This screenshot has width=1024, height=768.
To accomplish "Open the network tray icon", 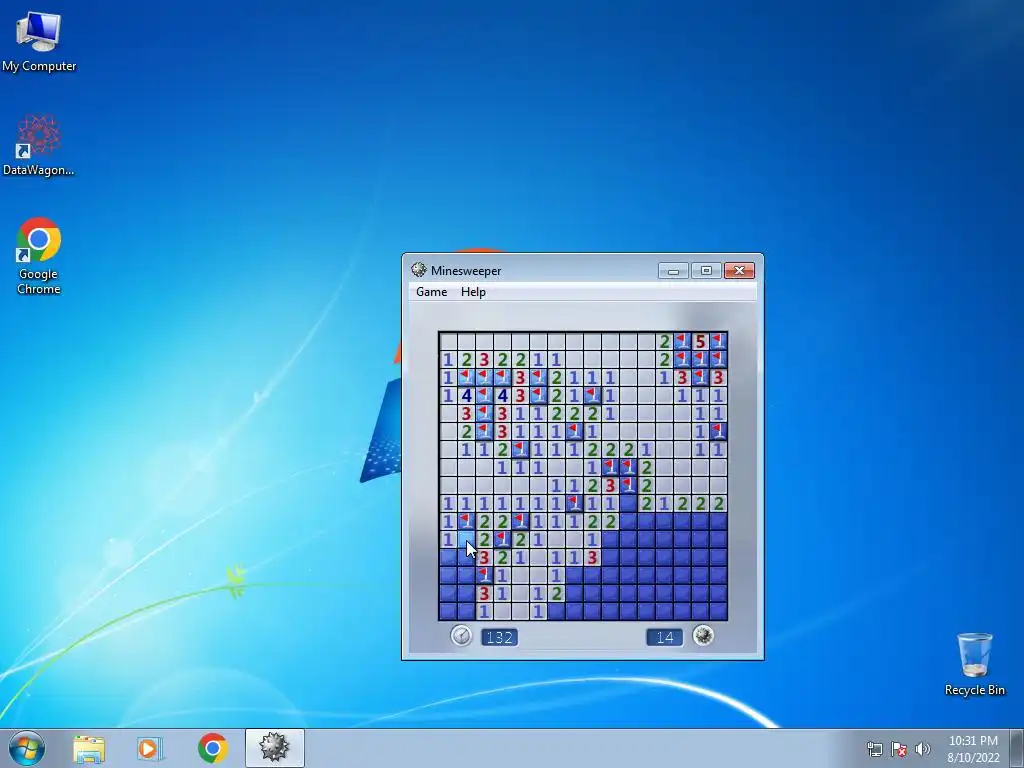I will (x=874, y=749).
